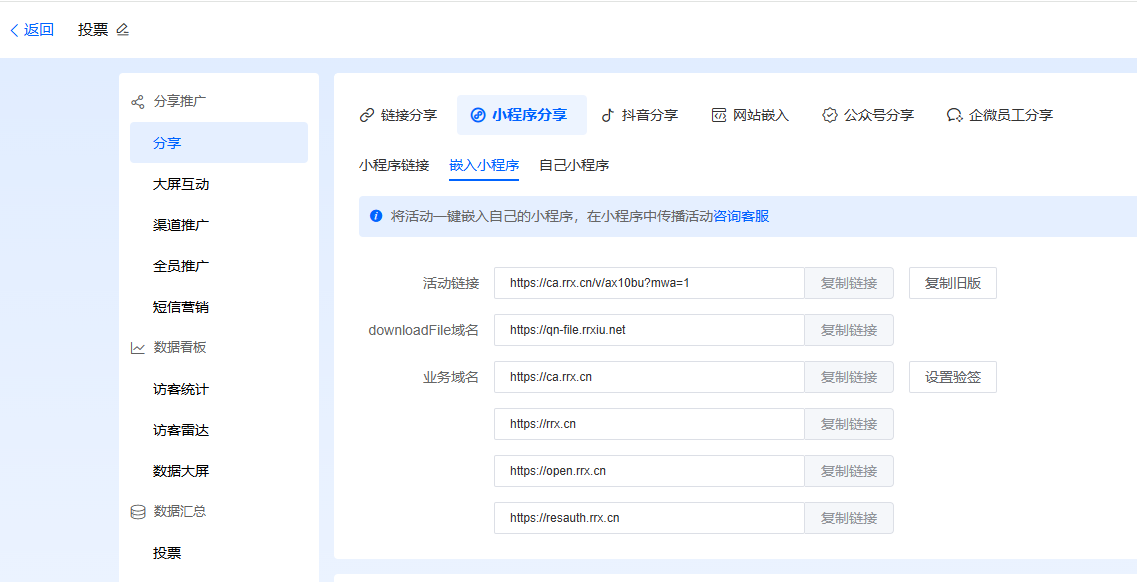
Task: Click the https://open.rrx.cn input field
Action: [x=648, y=471]
